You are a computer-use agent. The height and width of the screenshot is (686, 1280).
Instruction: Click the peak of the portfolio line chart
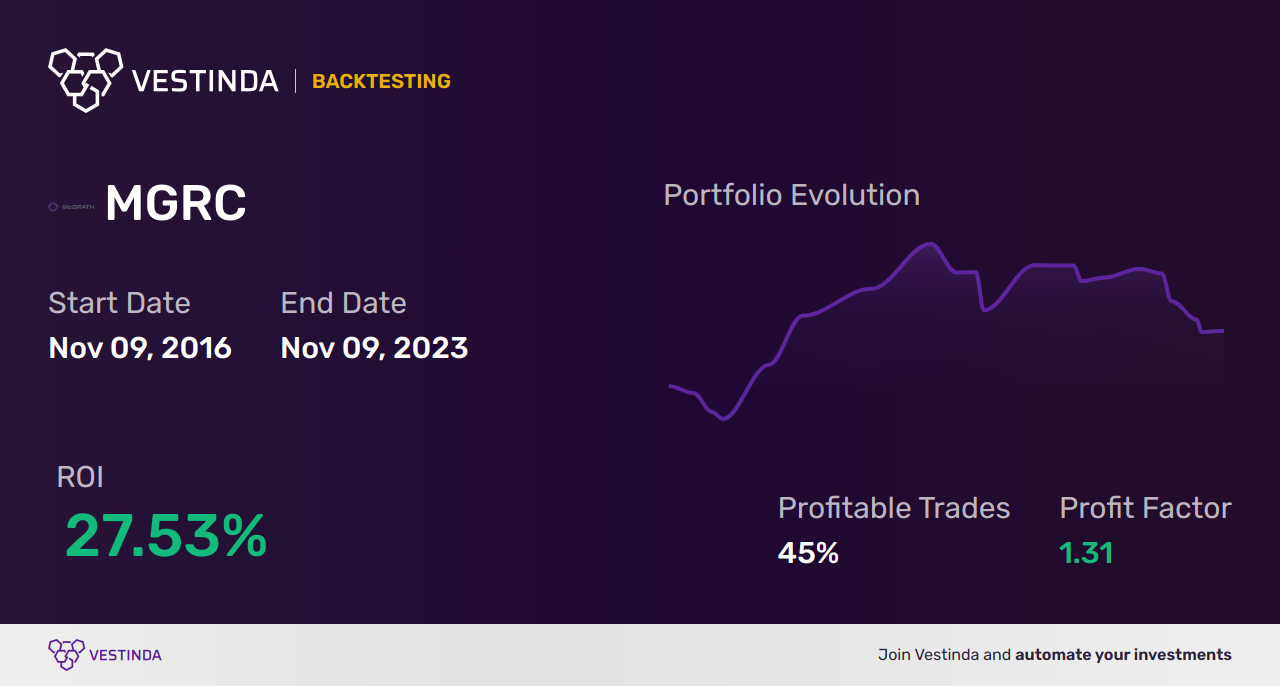click(x=930, y=244)
